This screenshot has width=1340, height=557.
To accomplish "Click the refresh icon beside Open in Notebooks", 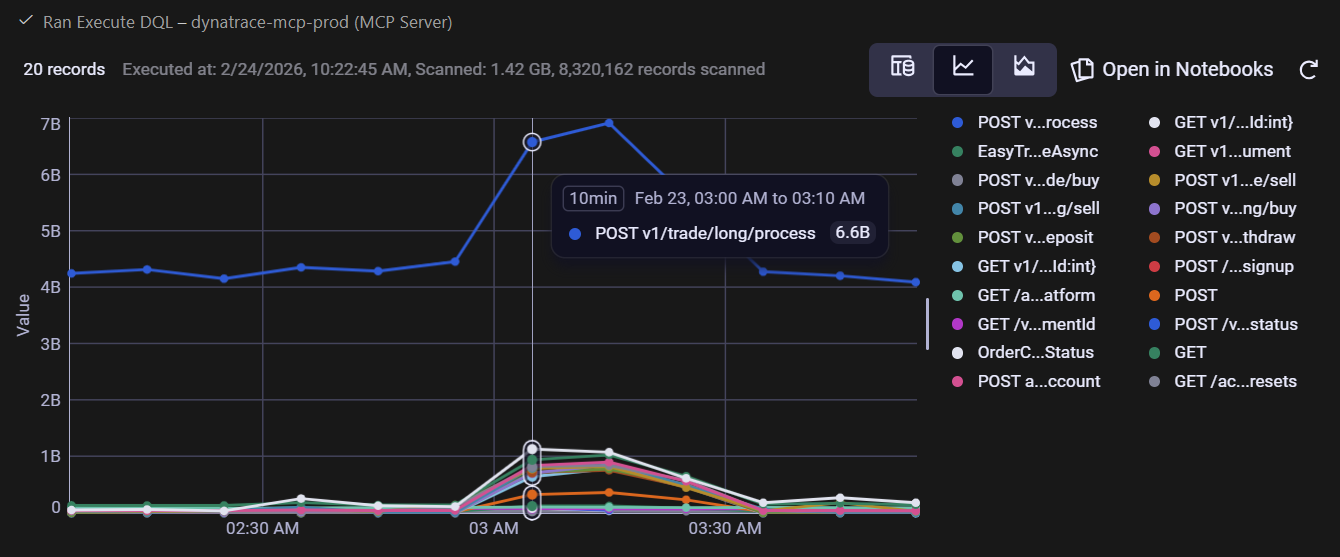I will point(1308,69).
